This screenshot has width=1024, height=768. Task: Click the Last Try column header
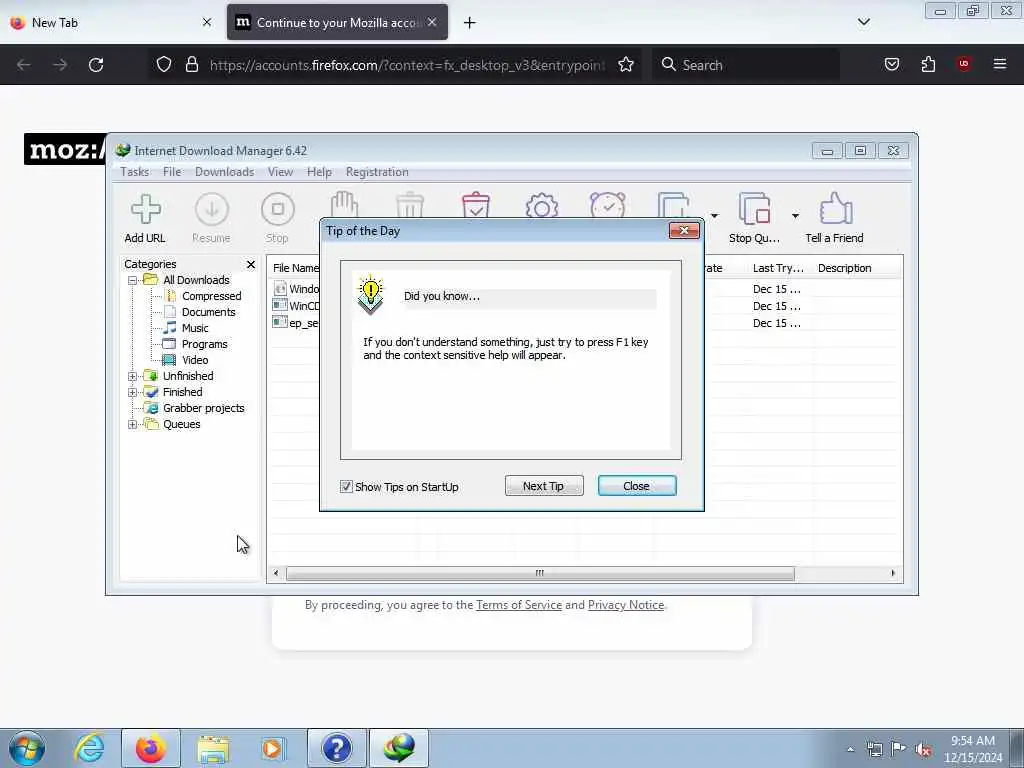coord(778,268)
